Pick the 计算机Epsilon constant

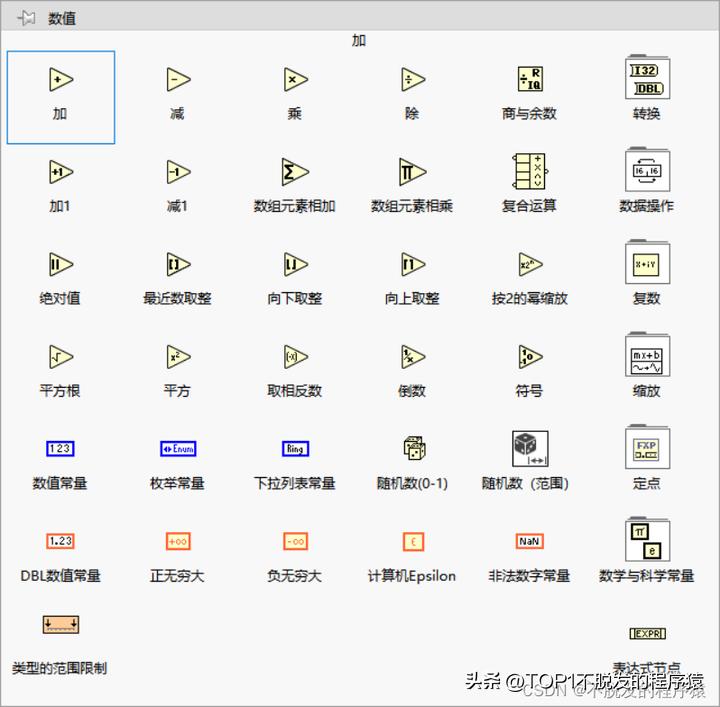tap(413, 542)
